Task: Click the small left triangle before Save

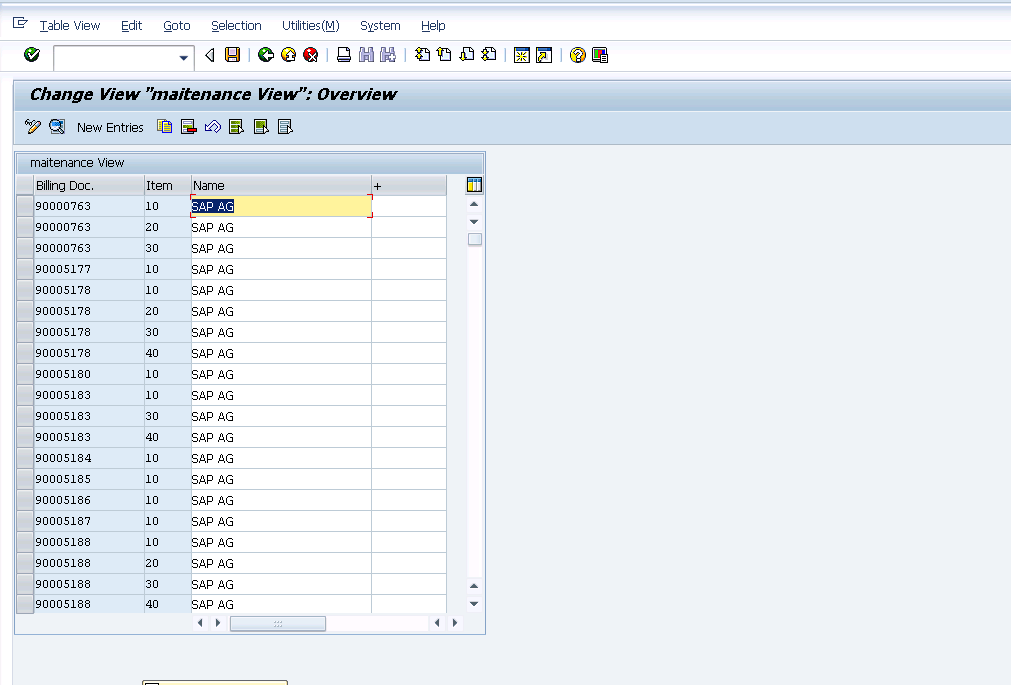Action: pyautogui.click(x=210, y=55)
